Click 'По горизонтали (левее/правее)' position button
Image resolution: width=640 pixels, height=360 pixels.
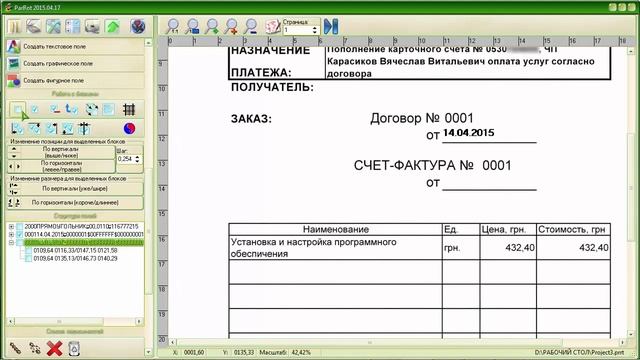(61, 166)
